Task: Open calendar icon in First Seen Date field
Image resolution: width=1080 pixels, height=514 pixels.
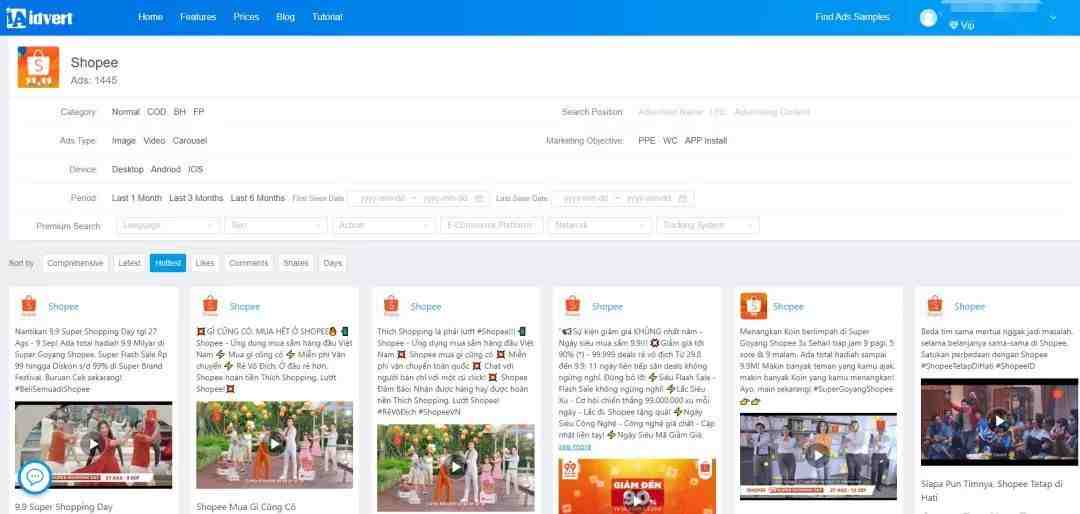Action: pyautogui.click(x=478, y=198)
